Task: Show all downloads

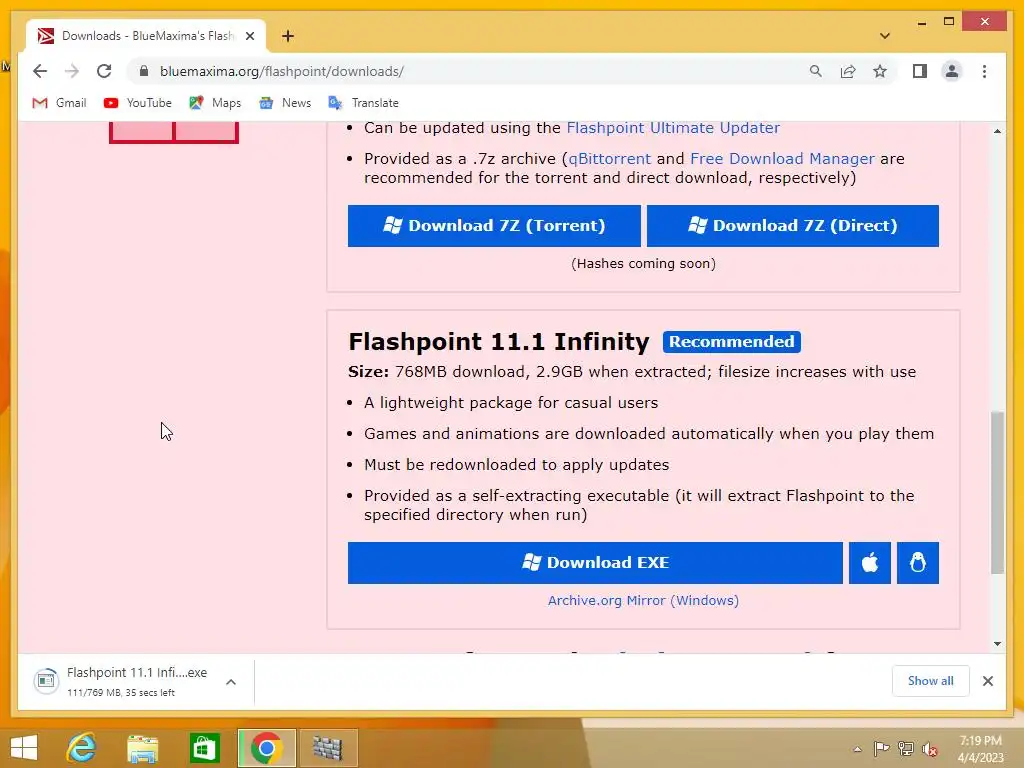Action: (x=930, y=681)
